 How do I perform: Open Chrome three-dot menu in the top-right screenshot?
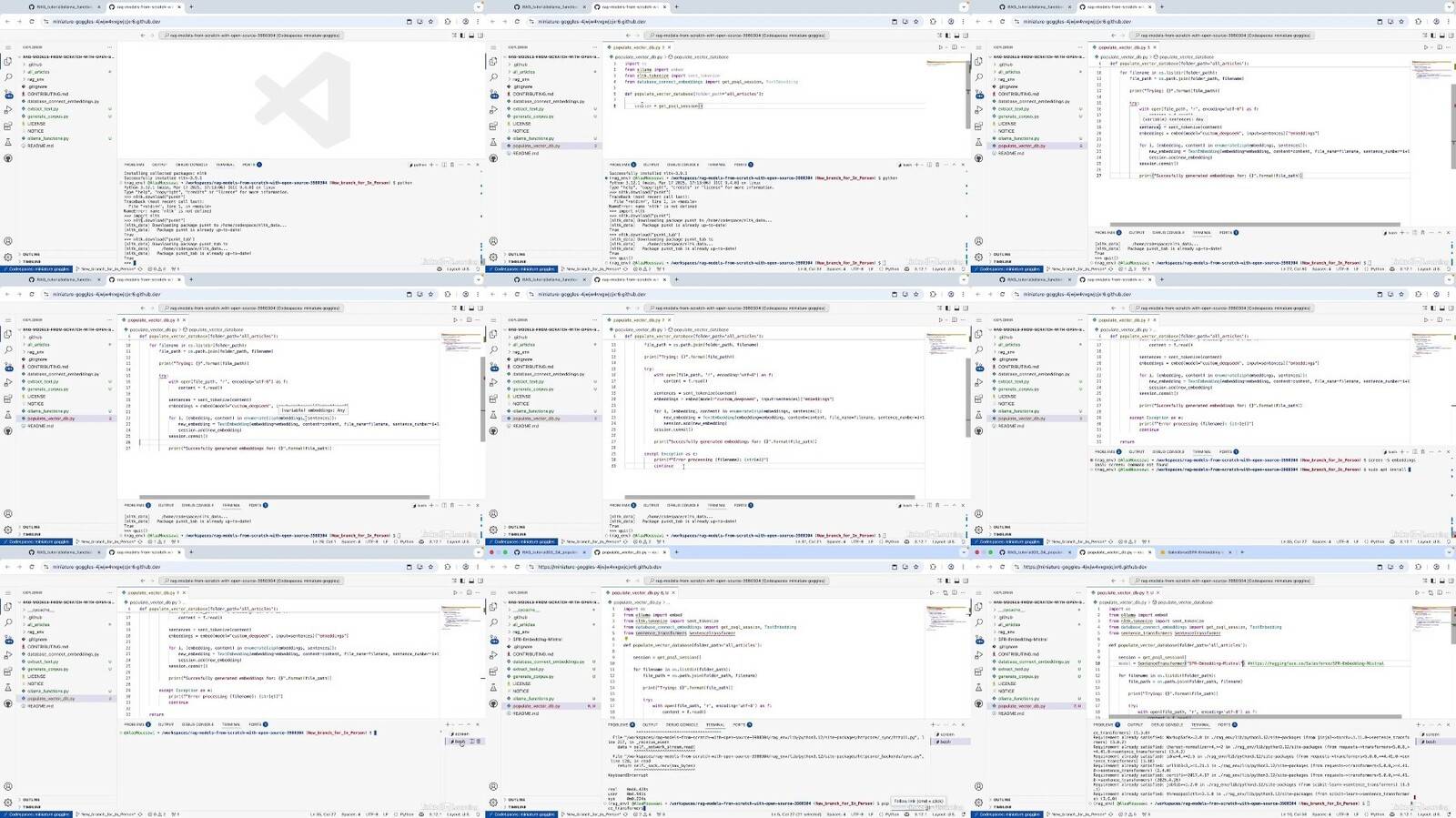1448,21
